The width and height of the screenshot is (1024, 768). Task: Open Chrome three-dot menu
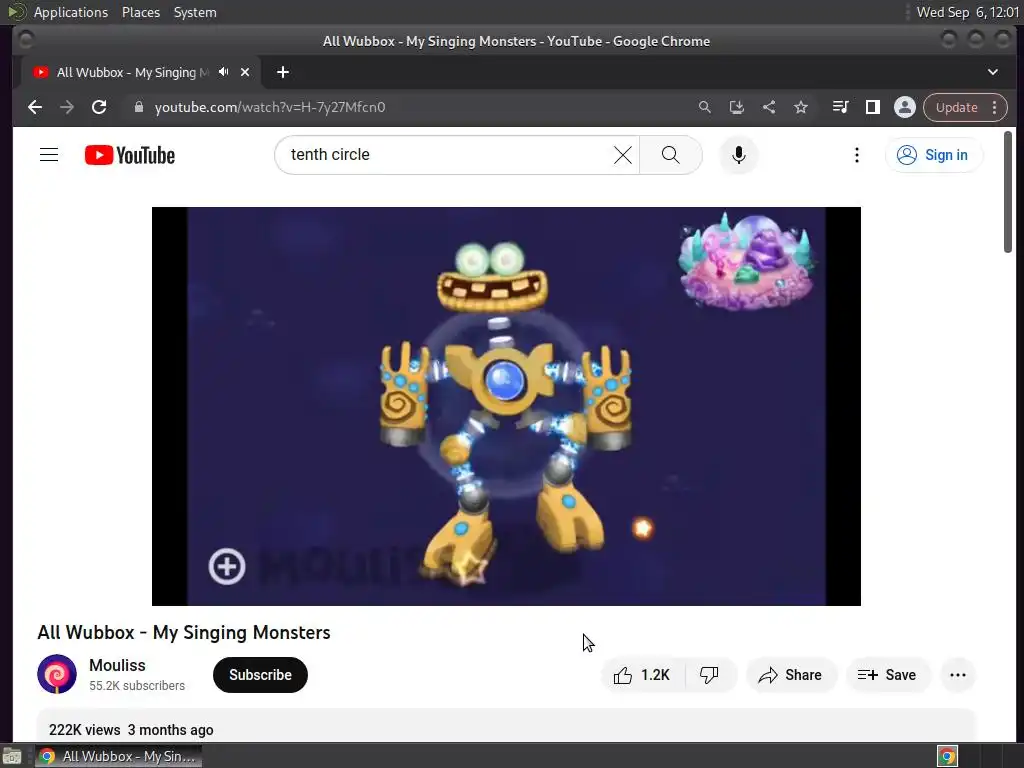click(995, 107)
